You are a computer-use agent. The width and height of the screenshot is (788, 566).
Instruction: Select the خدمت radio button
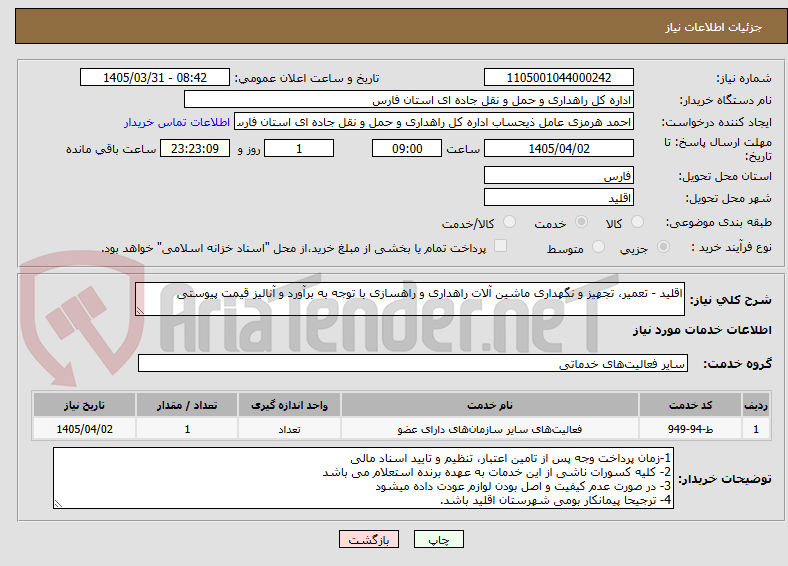pyautogui.click(x=581, y=222)
